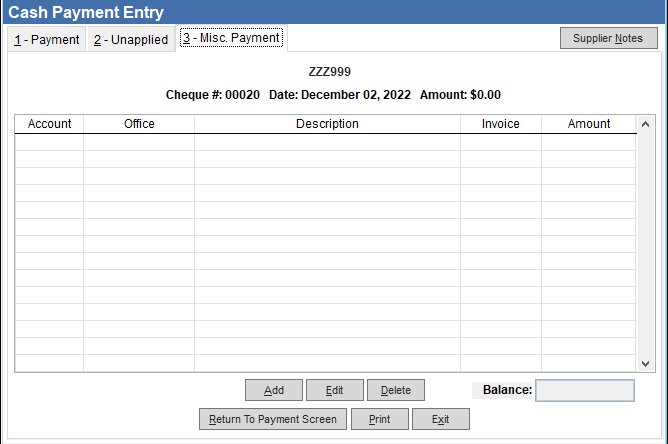Open Supplier Notes

coord(608,38)
